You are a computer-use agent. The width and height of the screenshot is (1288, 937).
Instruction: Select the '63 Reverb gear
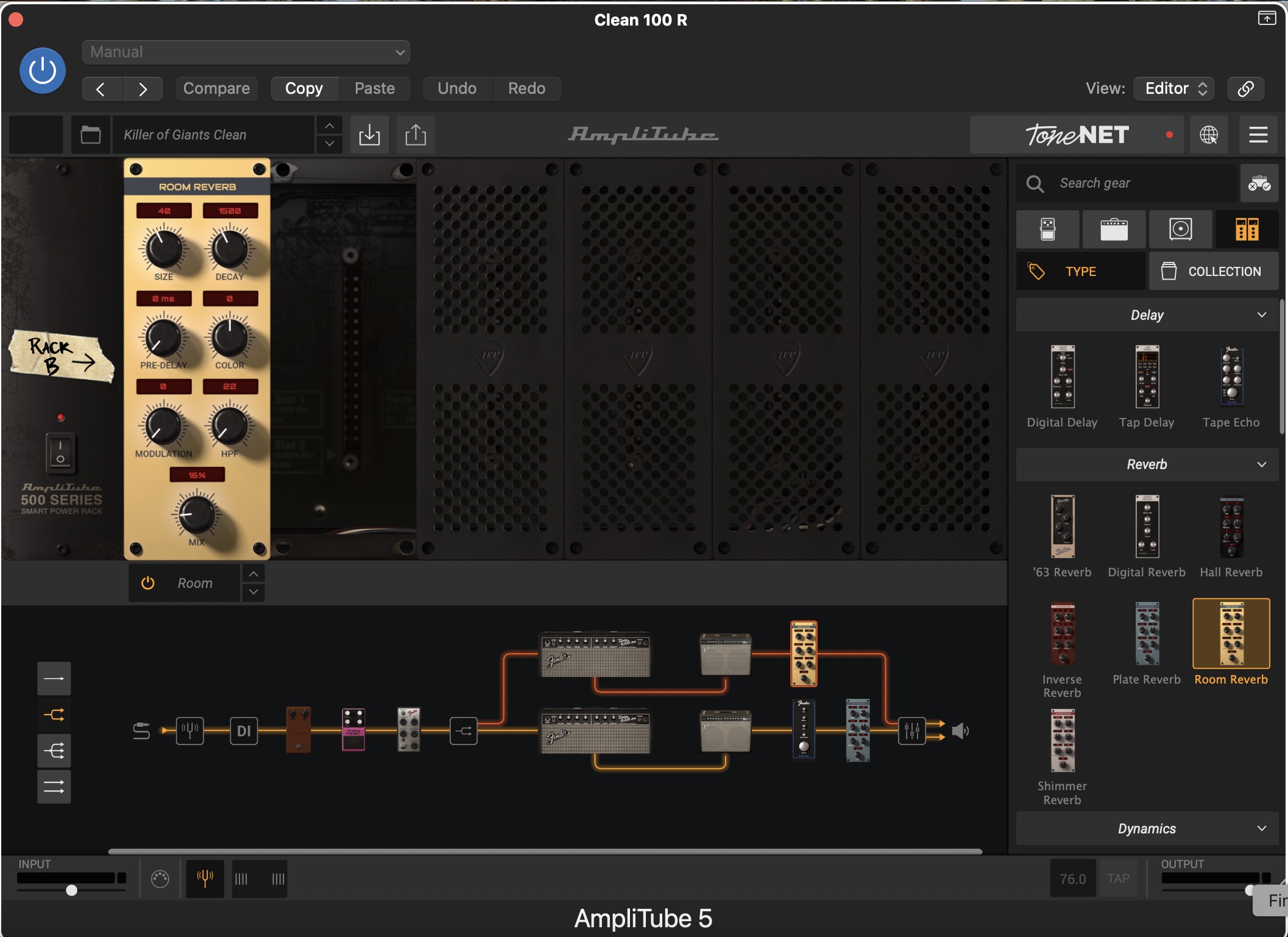click(1063, 537)
